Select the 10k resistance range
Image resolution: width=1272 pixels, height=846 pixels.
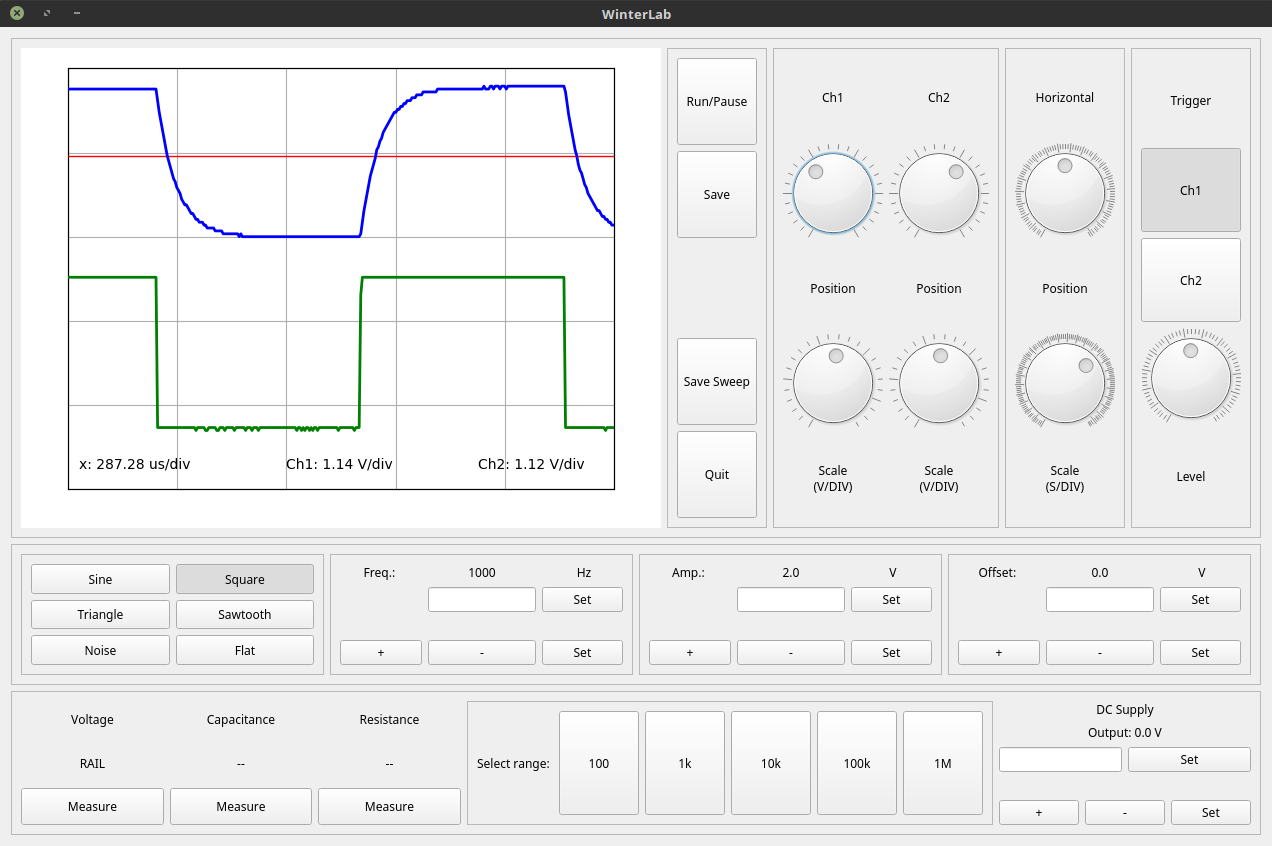pyautogui.click(x=770, y=763)
